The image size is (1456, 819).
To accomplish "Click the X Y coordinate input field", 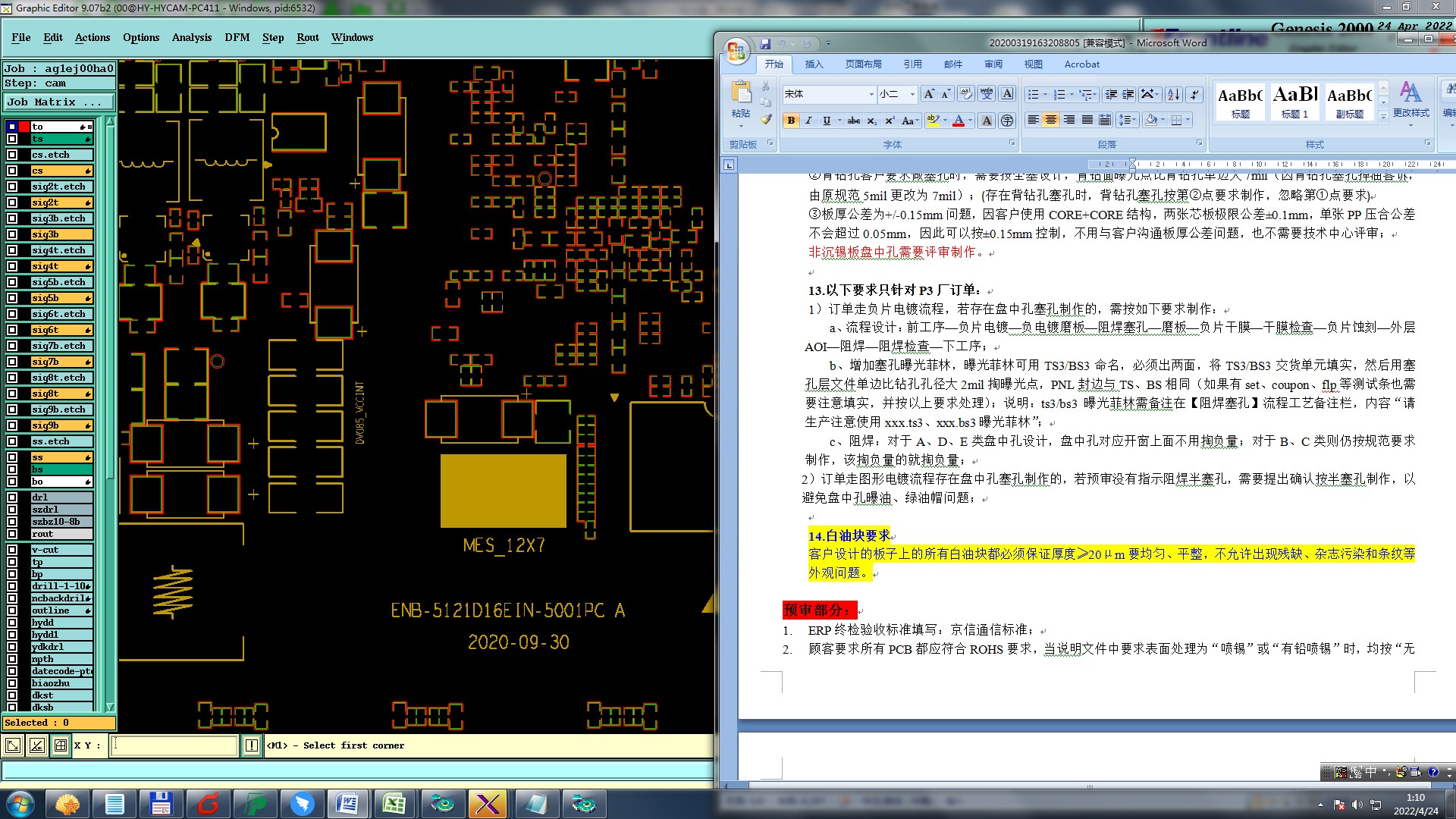I will [174, 745].
